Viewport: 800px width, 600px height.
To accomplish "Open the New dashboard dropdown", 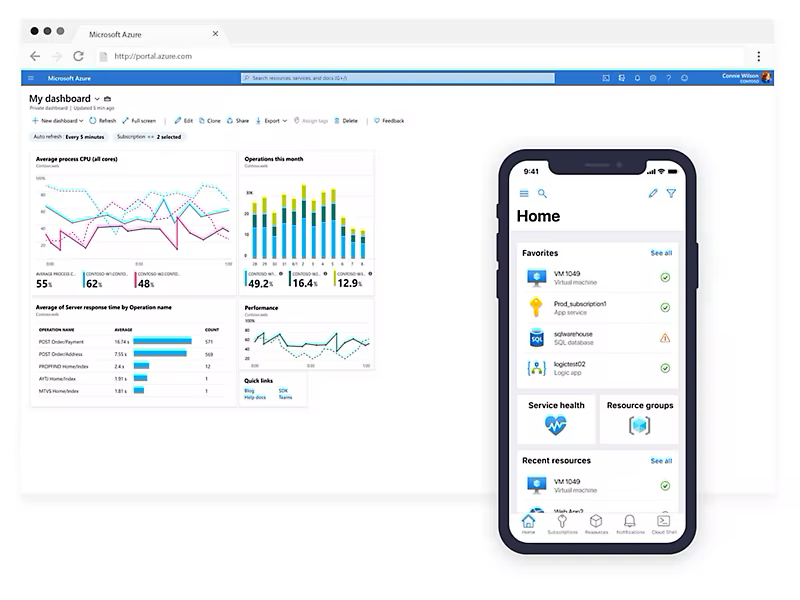I will click(x=57, y=121).
